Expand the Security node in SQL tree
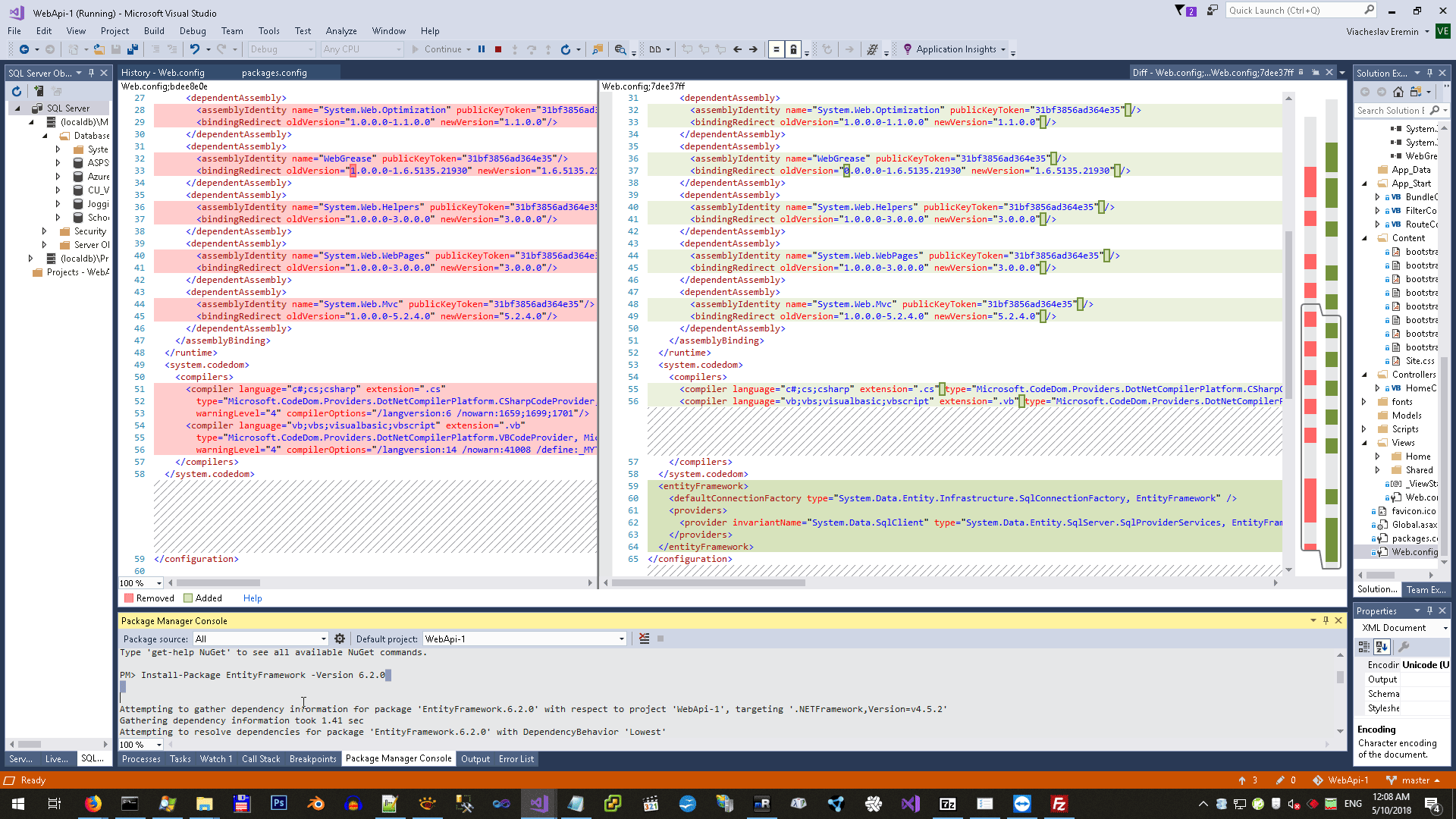Viewport: 1456px width, 819px height. [x=44, y=231]
